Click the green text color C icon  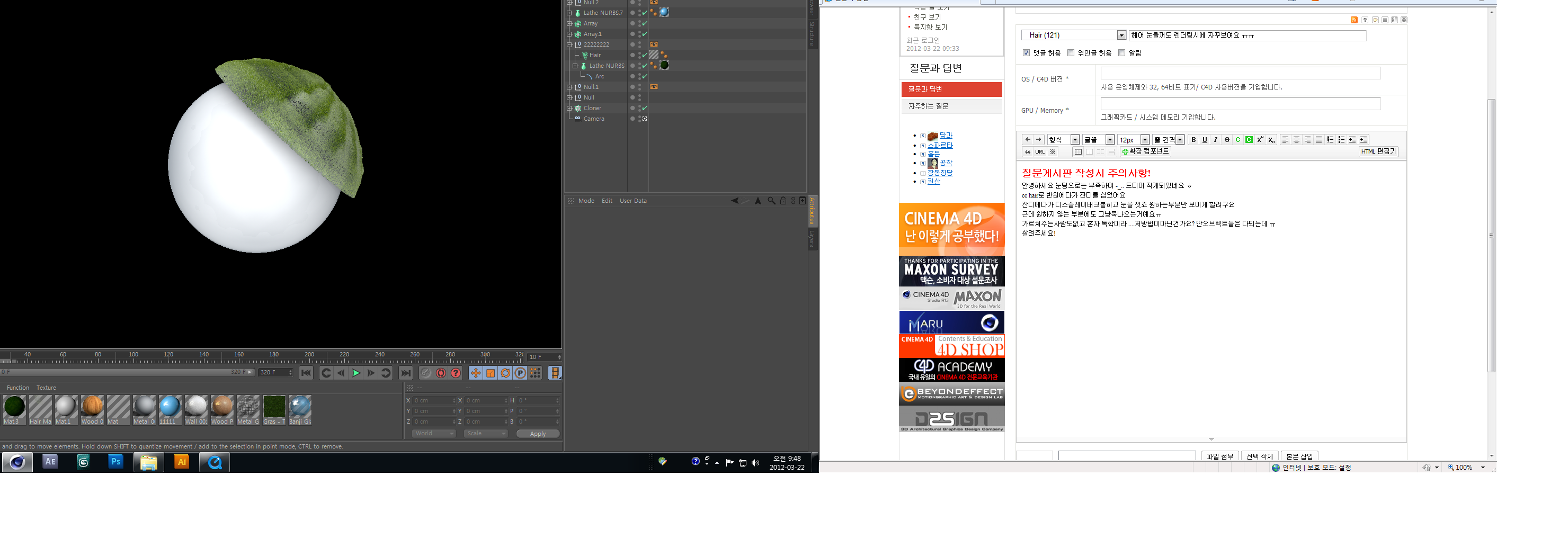pyautogui.click(x=1237, y=140)
